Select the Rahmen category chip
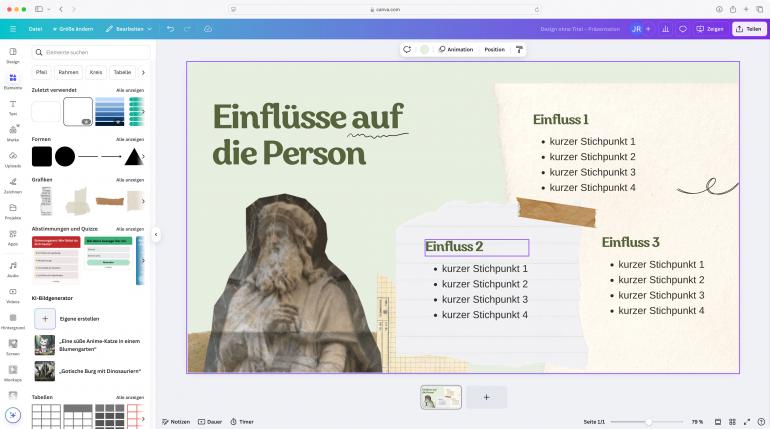 tap(68, 72)
